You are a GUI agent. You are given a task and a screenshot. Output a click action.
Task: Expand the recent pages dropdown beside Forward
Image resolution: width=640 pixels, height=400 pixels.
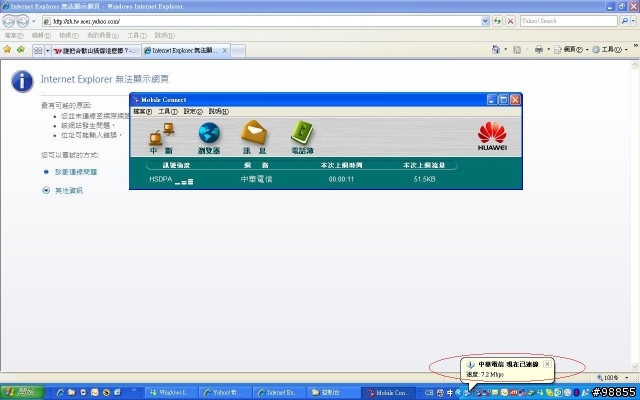pos(34,21)
